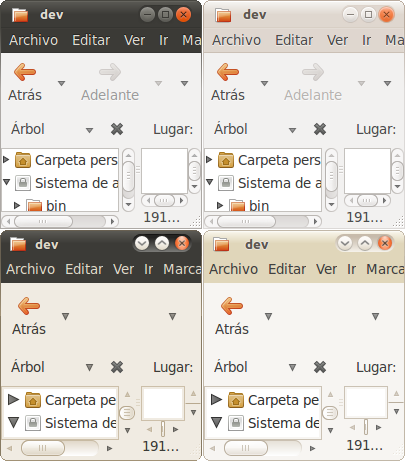The image size is (405, 461).
Task: Click 'Lugar:' label in top-right window
Action: coord(376,129)
